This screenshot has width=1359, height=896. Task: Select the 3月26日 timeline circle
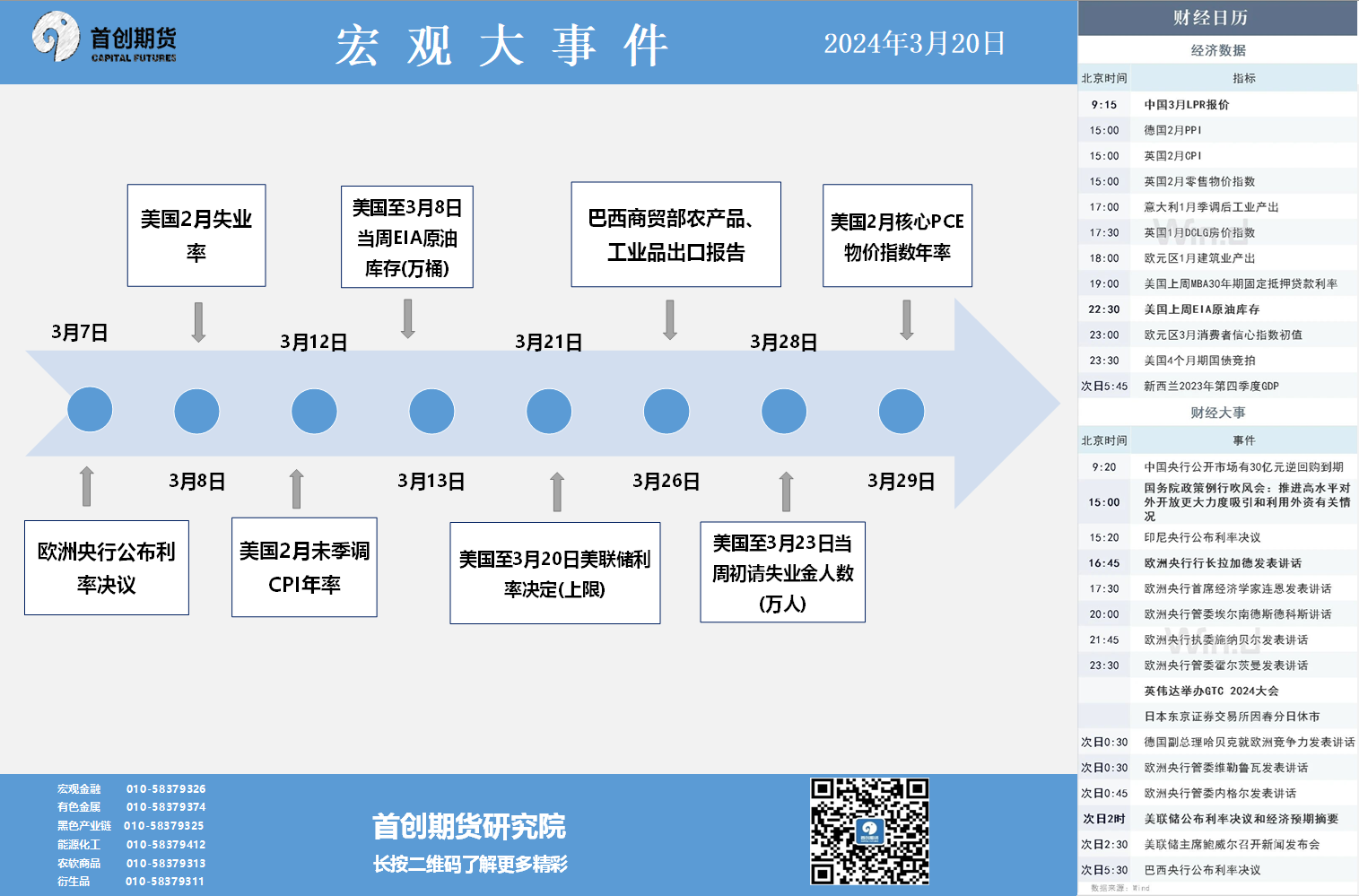pos(666,412)
